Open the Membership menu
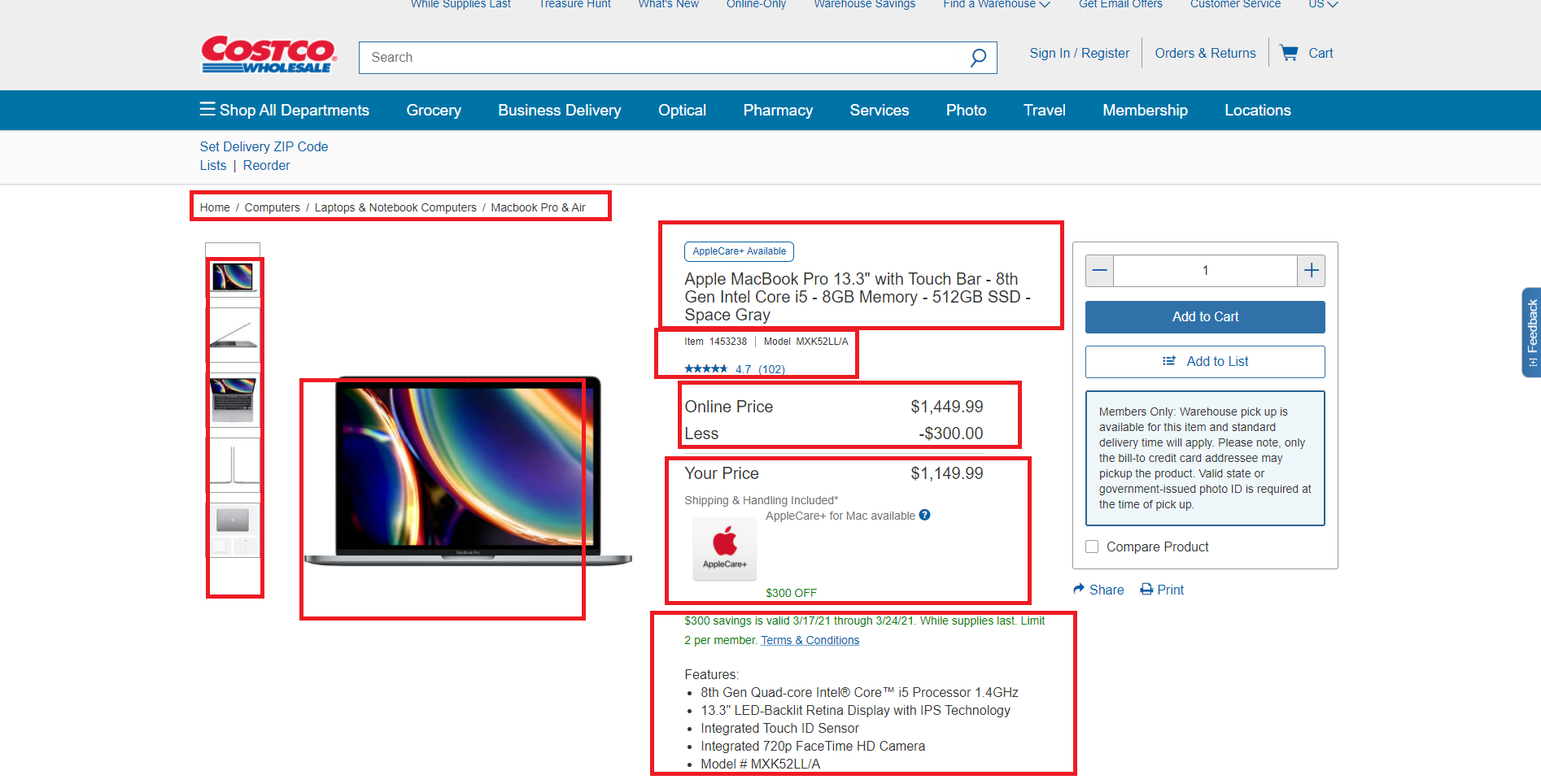Screen dimensions: 1541x784 coord(1146,110)
